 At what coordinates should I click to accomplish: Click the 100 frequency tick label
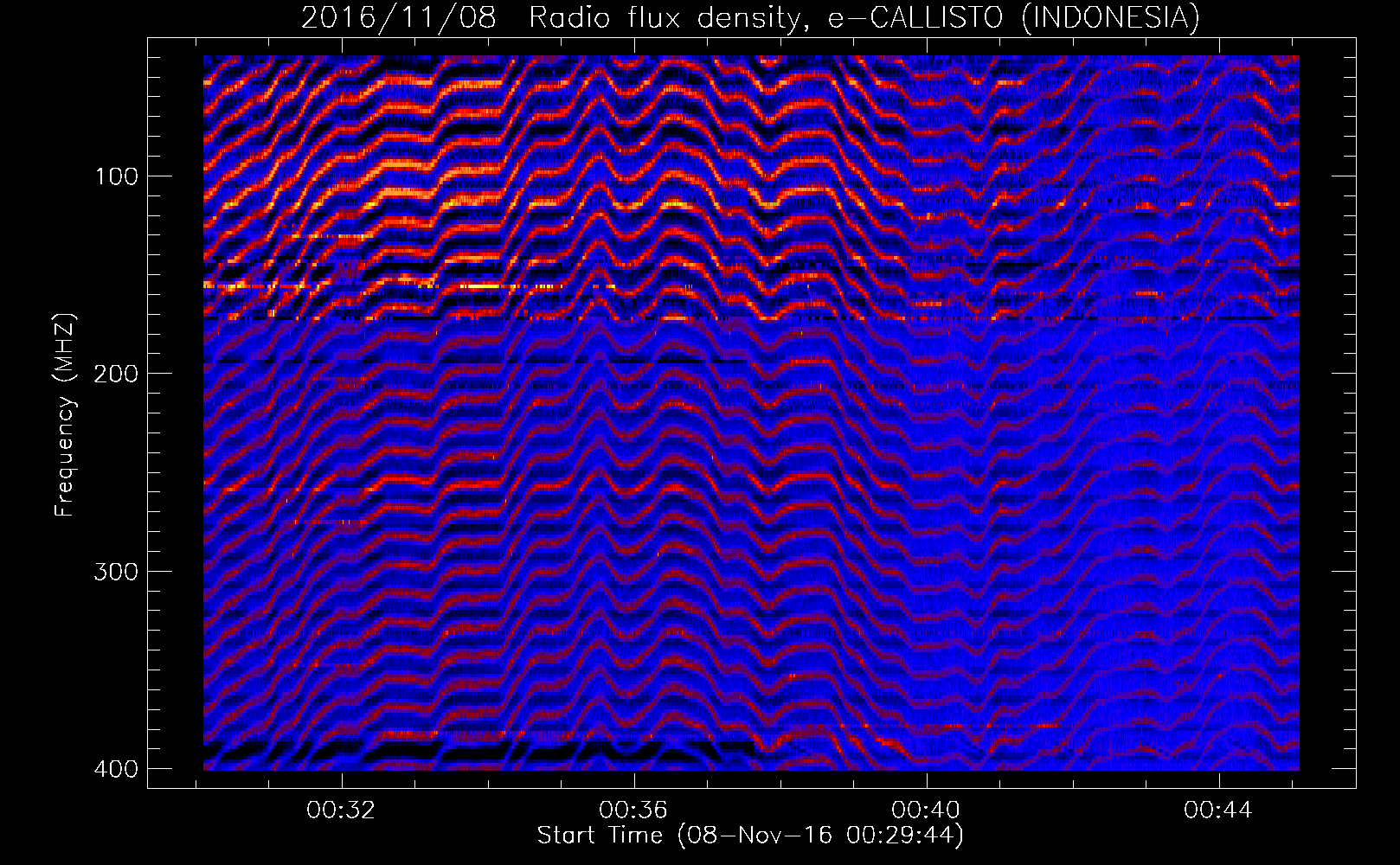point(116,177)
